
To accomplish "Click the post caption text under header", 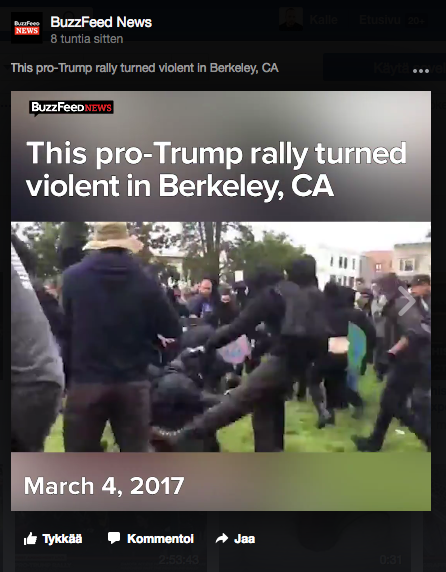I will pyautogui.click(x=145, y=68).
